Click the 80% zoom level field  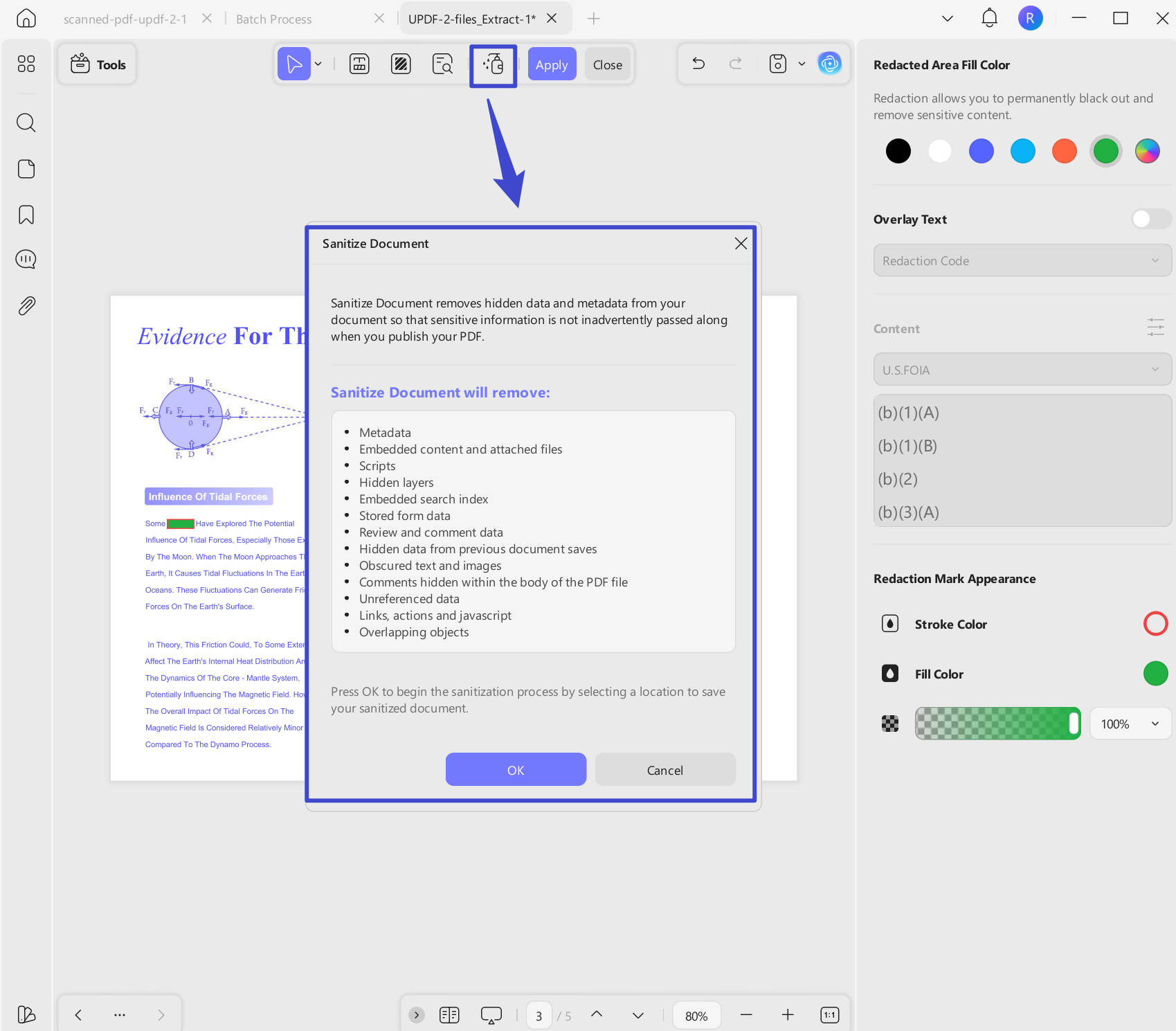[696, 1016]
